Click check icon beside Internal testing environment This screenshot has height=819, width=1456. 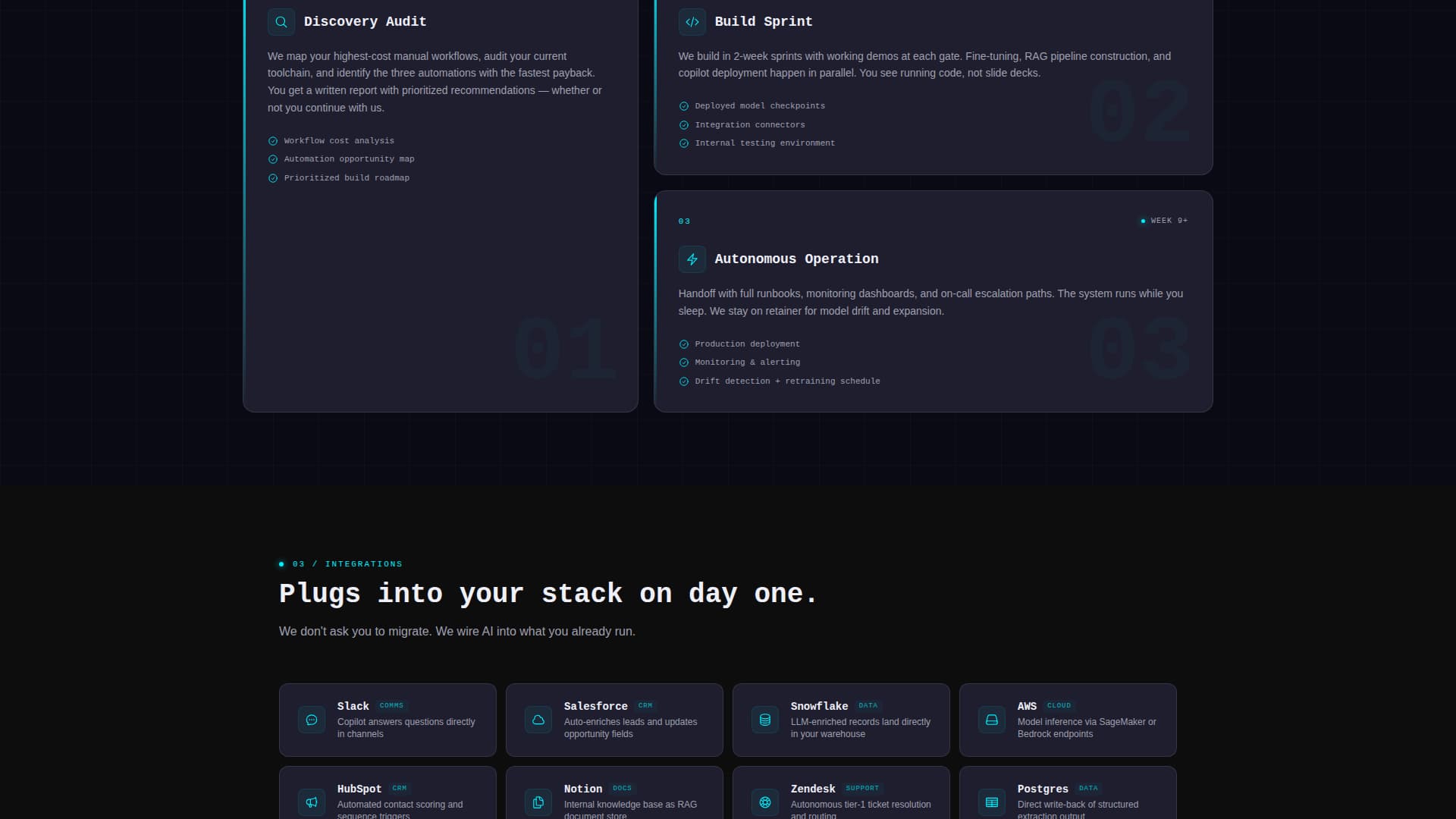(x=684, y=143)
